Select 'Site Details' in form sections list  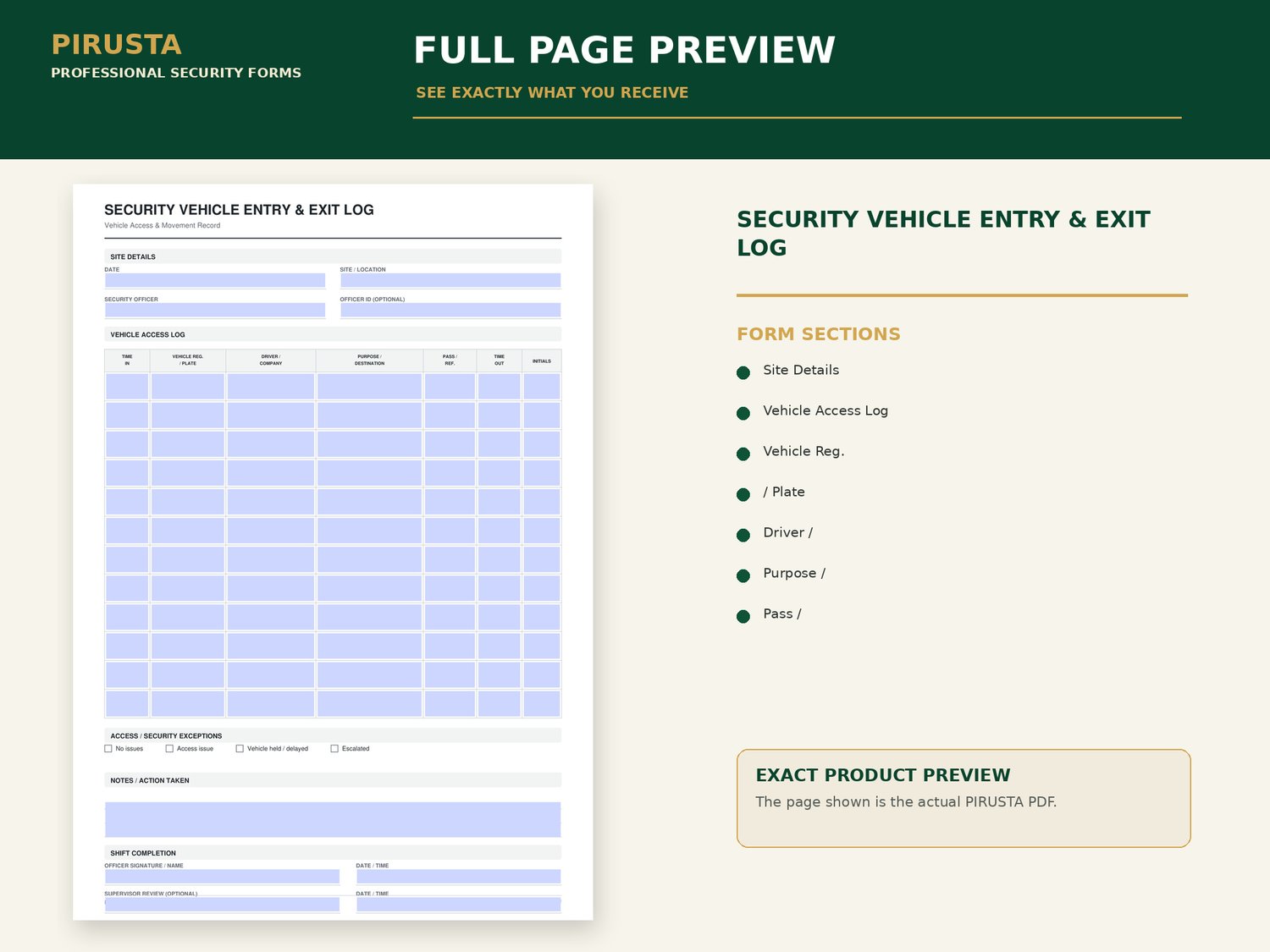pyautogui.click(x=801, y=370)
